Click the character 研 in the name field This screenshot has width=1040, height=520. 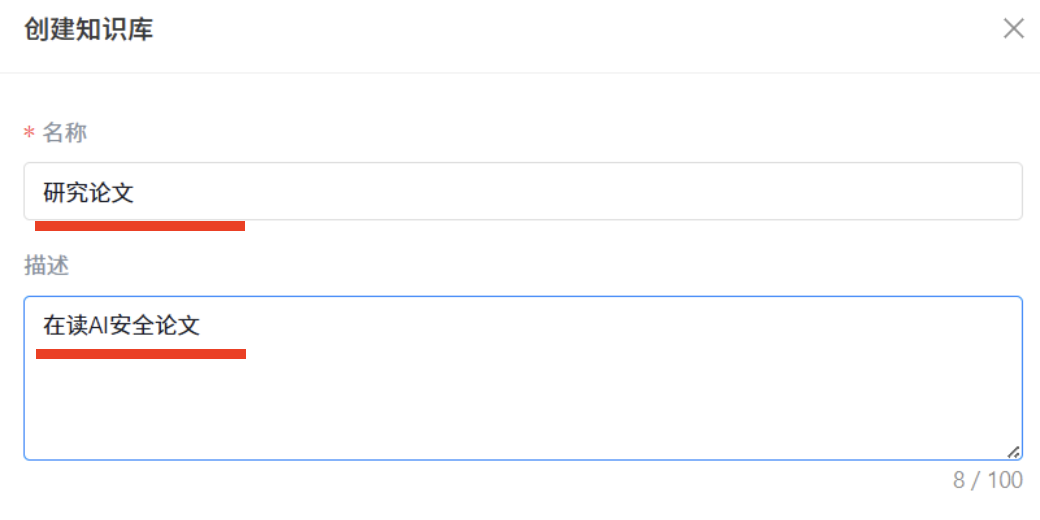(54, 192)
